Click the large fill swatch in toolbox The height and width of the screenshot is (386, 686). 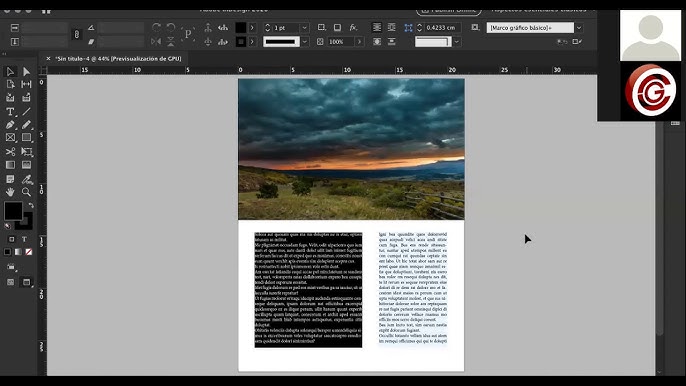[14, 211]
